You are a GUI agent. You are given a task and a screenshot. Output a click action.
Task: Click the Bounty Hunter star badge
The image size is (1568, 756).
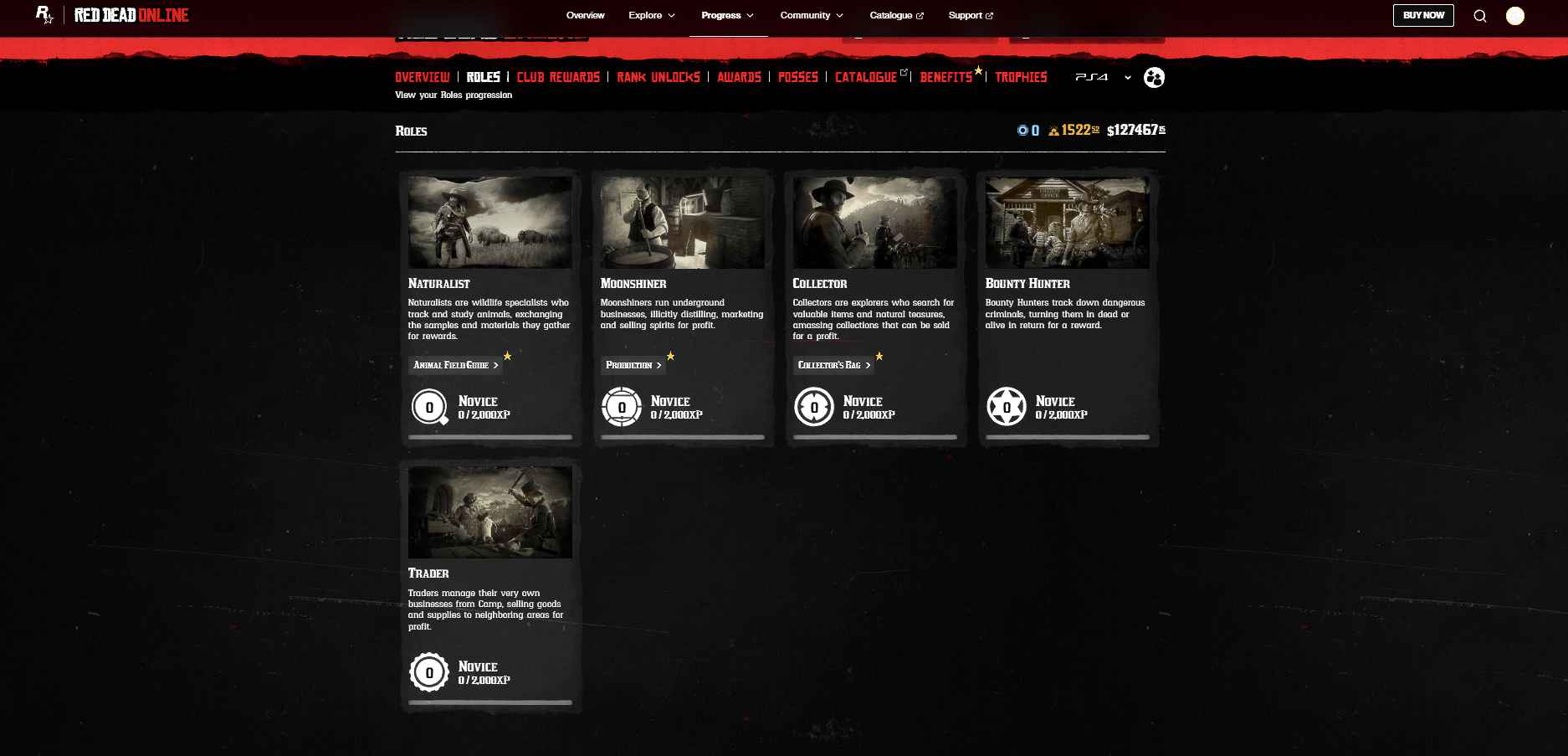(x=1007, y=408)
